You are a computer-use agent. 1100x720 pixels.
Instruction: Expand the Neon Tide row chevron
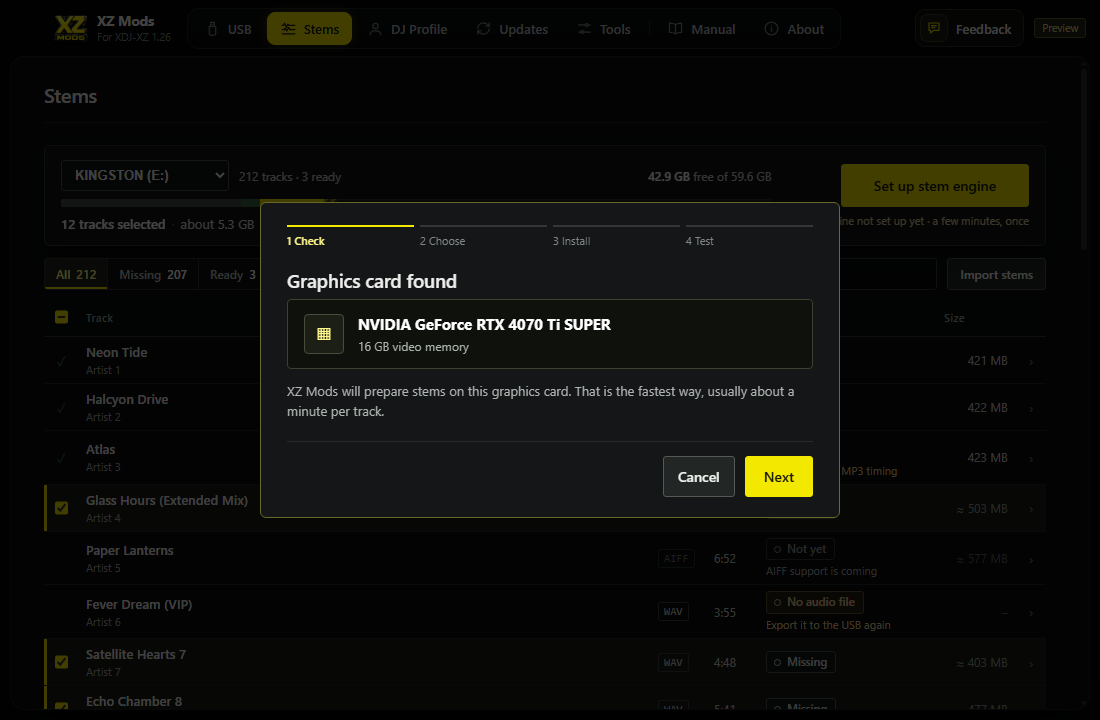pyautogui.click(x=1031, y=362)
